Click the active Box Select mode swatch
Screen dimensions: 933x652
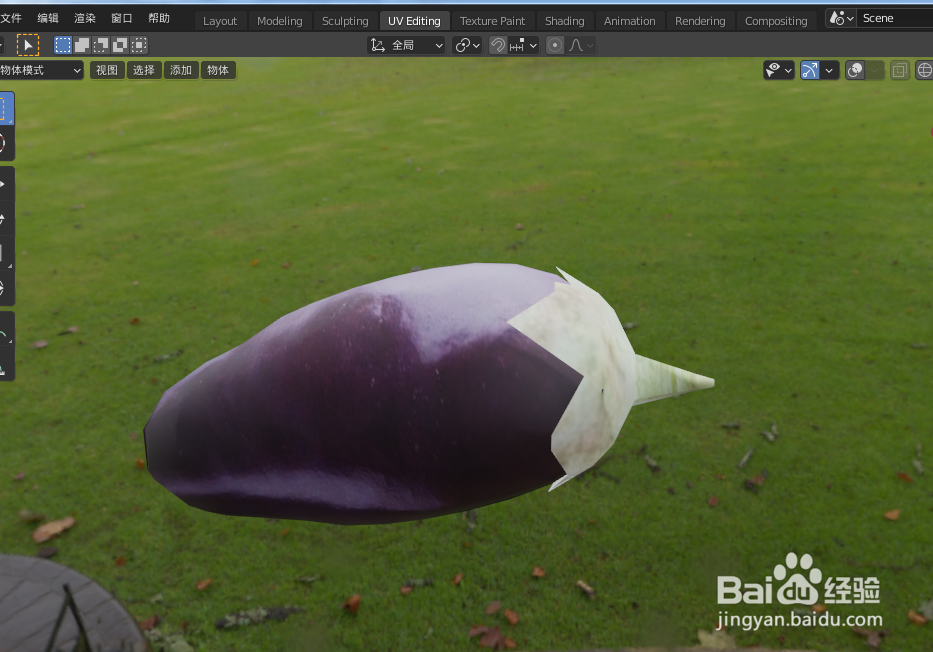(x=62, y=45)
